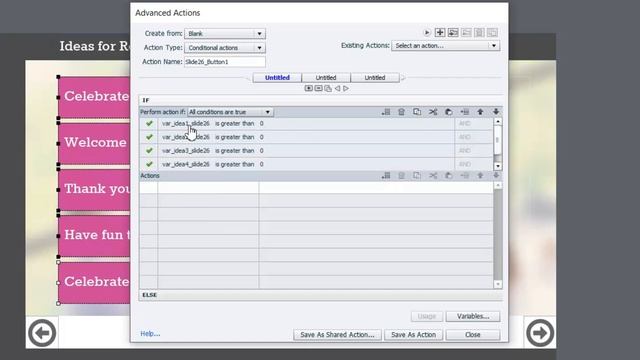
Task: Click the Remove decision icon below tabs
Action: 318,89
